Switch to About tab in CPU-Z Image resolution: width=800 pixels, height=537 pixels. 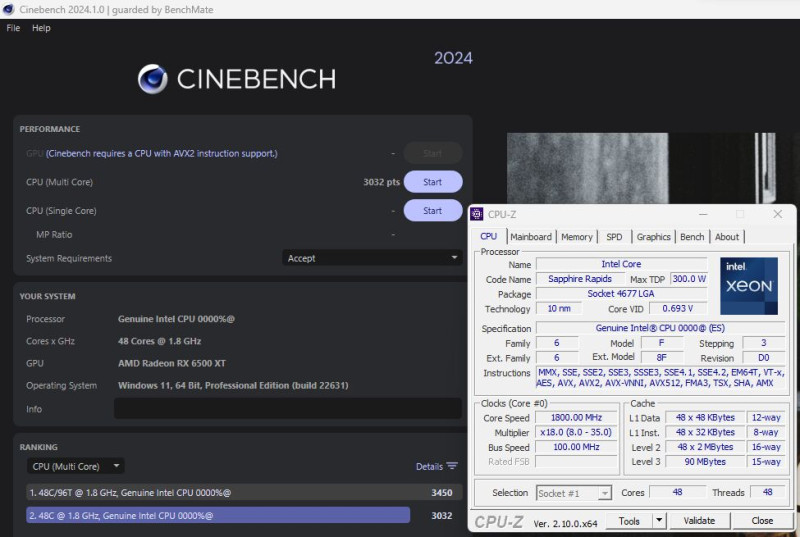[x=727, y=237]
